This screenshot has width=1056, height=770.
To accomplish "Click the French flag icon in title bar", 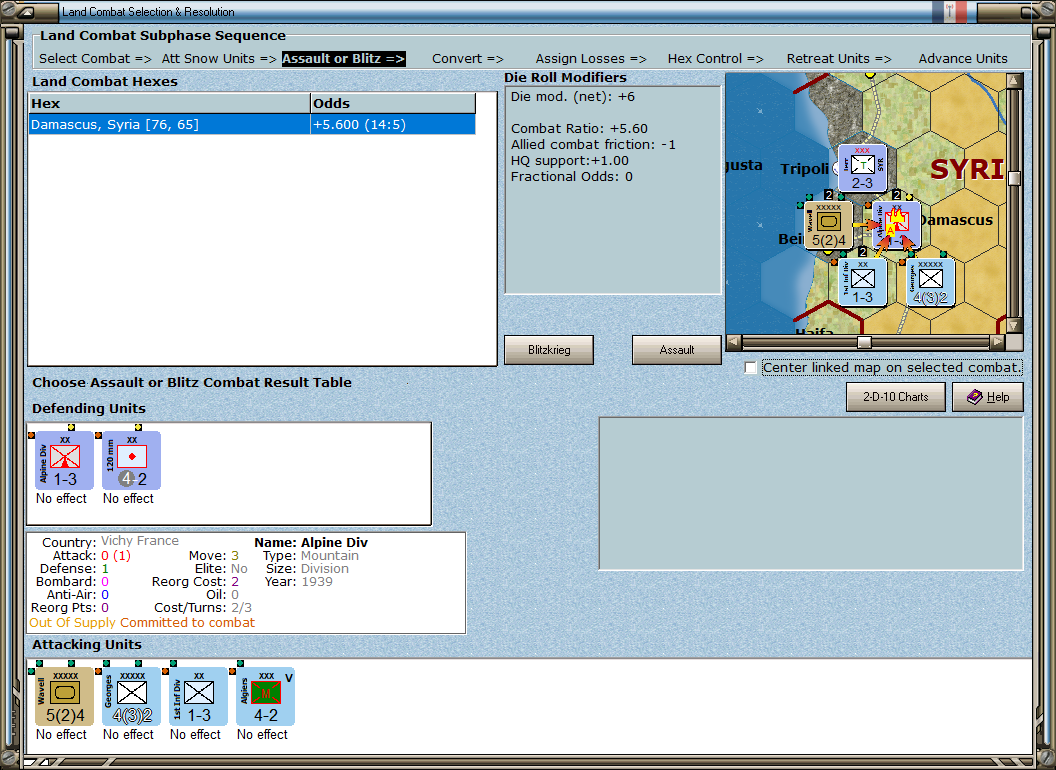I will click(950, 11).
